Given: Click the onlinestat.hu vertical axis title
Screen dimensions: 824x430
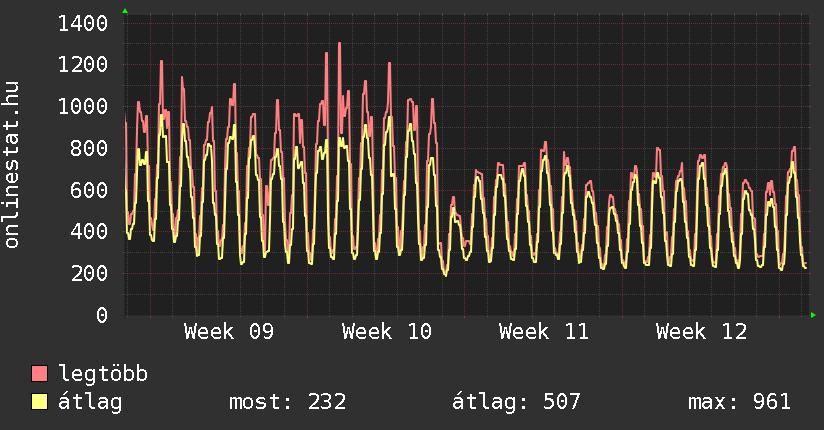Looking at the screenshot, I should coord(12,165).
